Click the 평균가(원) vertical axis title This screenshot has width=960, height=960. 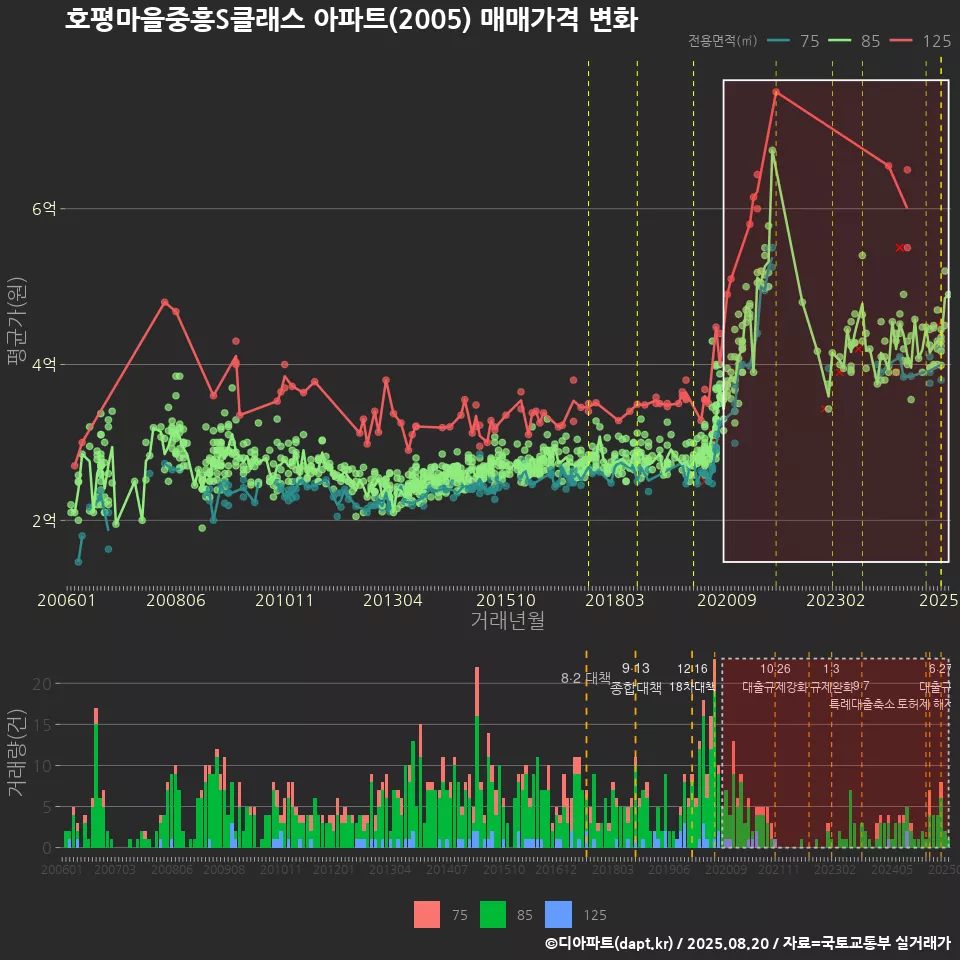point(16,321)
